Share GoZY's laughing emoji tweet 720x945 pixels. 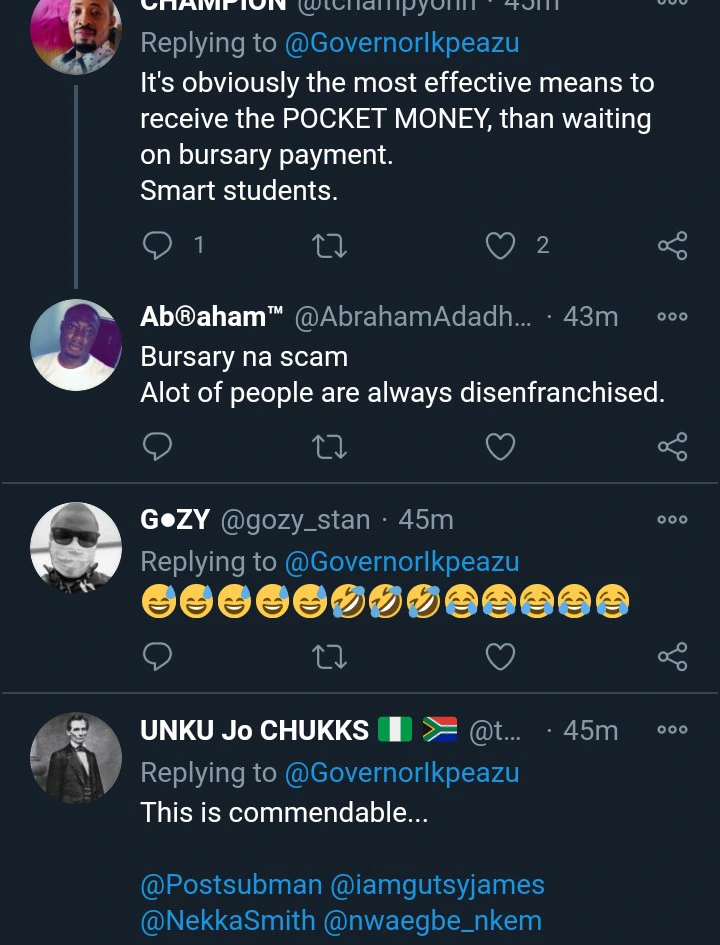coord(672,656)
